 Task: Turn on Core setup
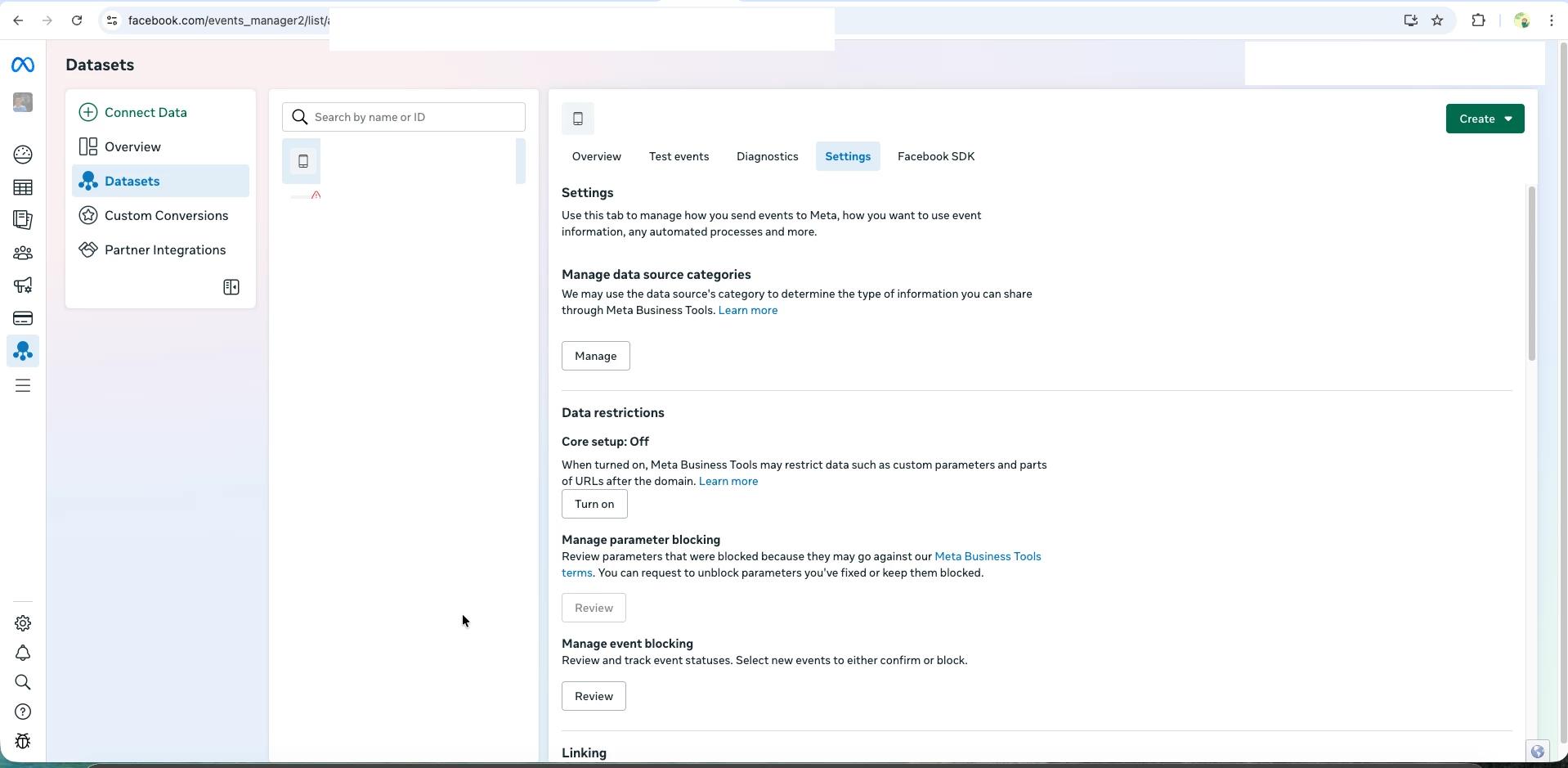click(x=594, y=504)
